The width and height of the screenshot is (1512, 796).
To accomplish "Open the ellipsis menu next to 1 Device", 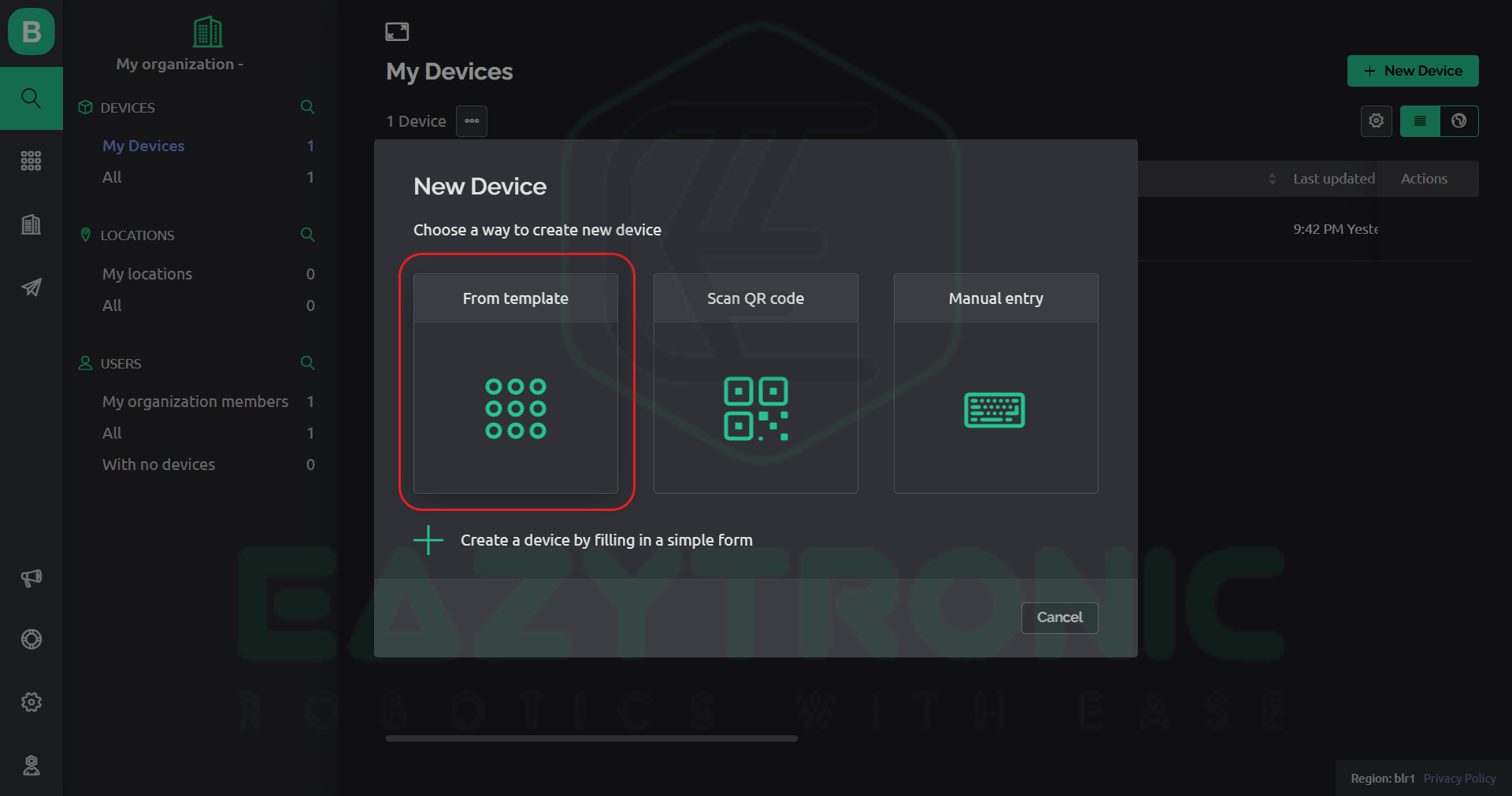I will point(471,121).
